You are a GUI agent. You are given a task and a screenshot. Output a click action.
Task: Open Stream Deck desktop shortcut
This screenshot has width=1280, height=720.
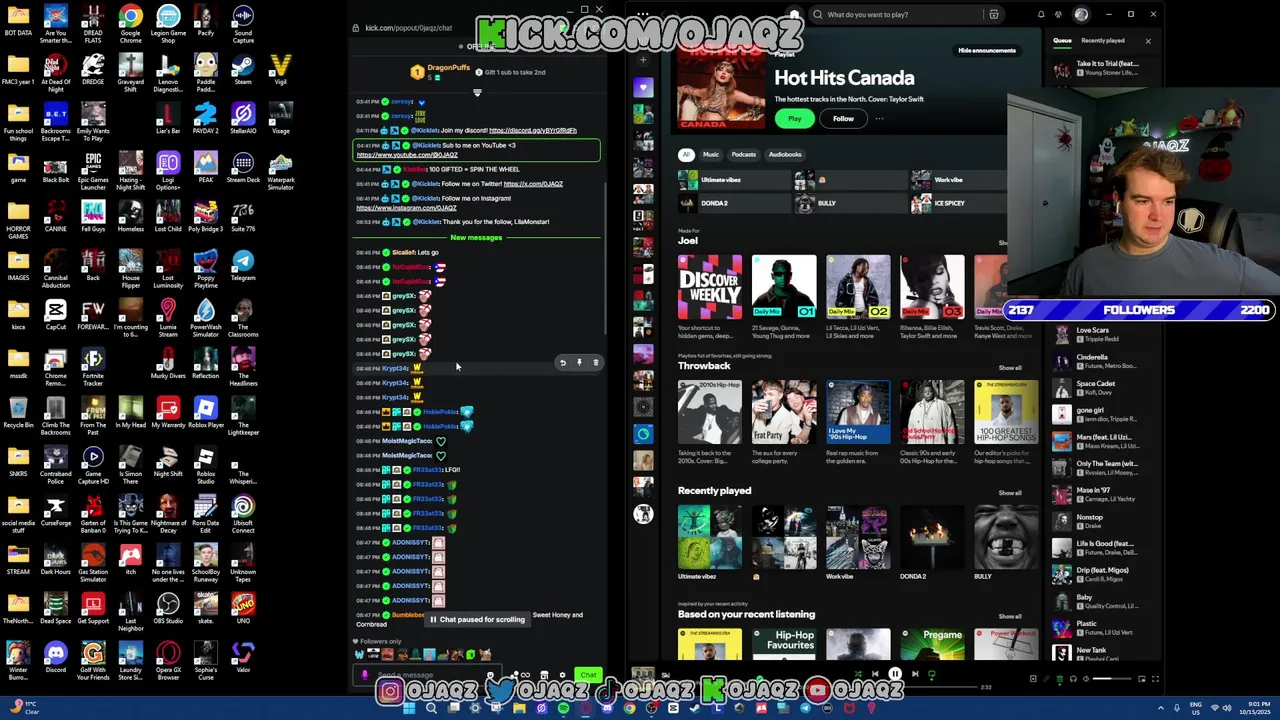click(x=243, y=168)
